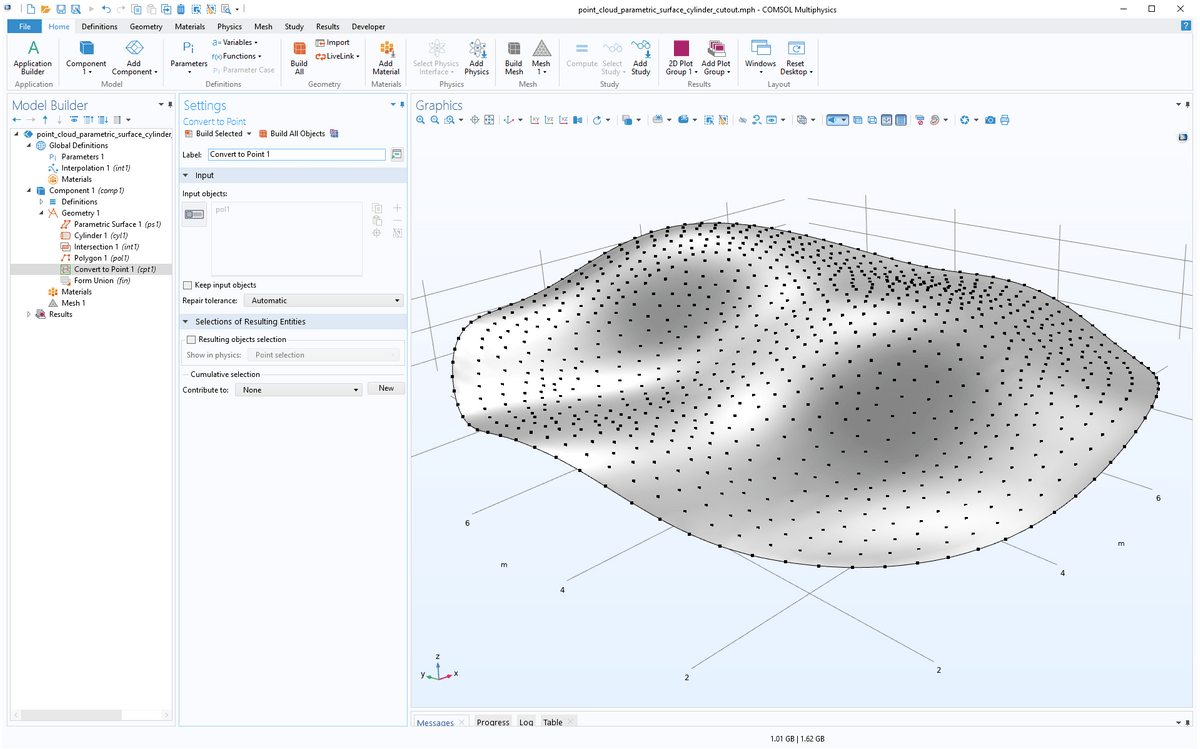
Task: Click inside the Label text field
Action: 296,154
